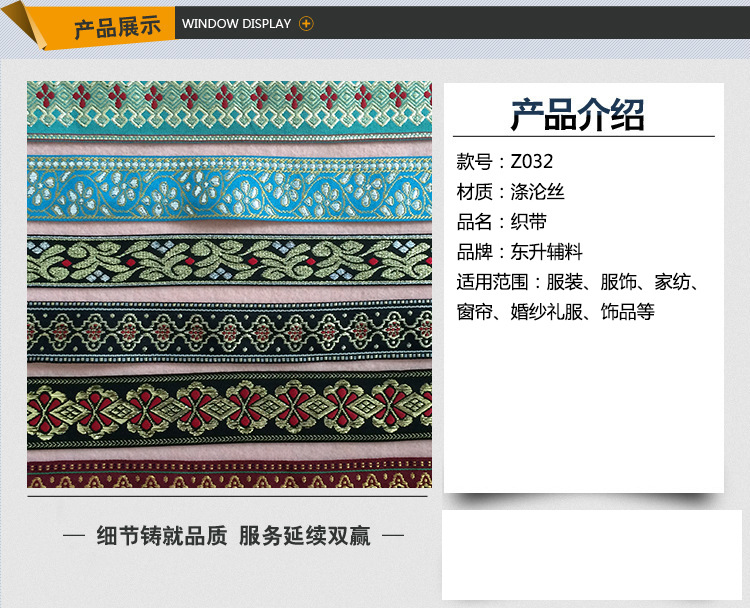Select the 材质:涤沦丝 line
Viewport: 750px width, 608px height.
click(510, 192)
